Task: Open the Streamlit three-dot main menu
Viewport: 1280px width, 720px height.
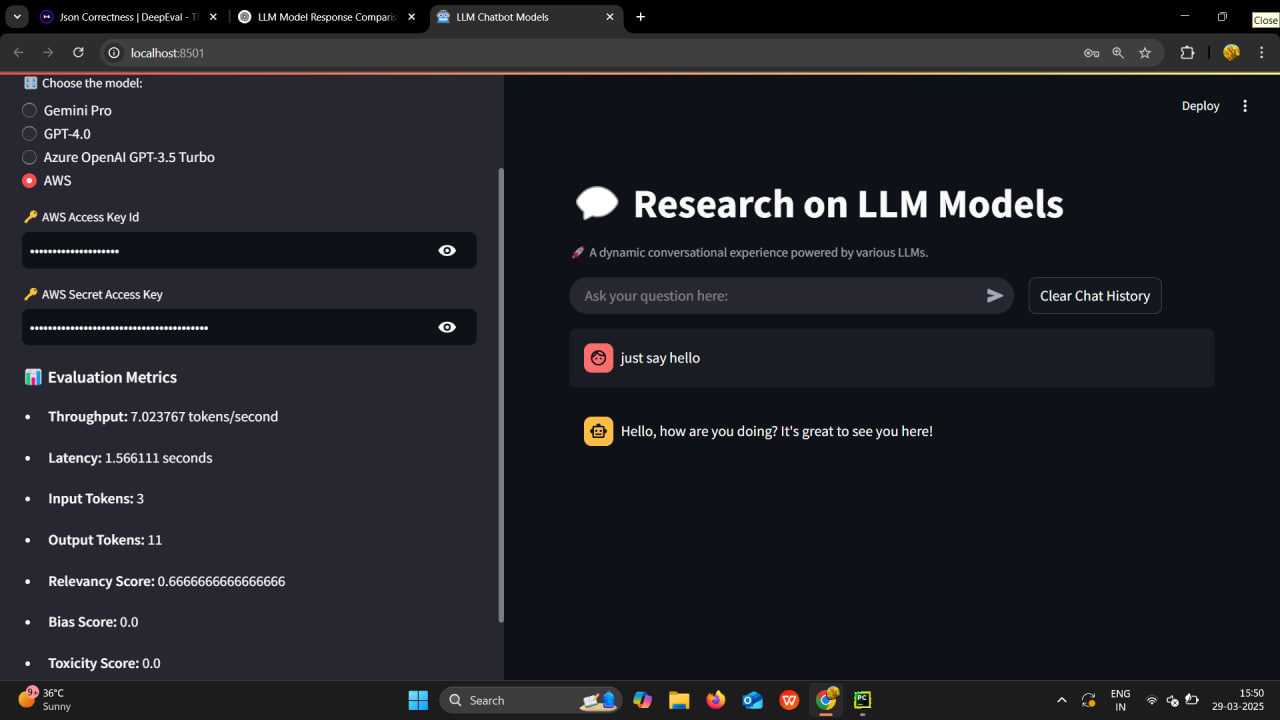Action: click(x=1245, y=106)
